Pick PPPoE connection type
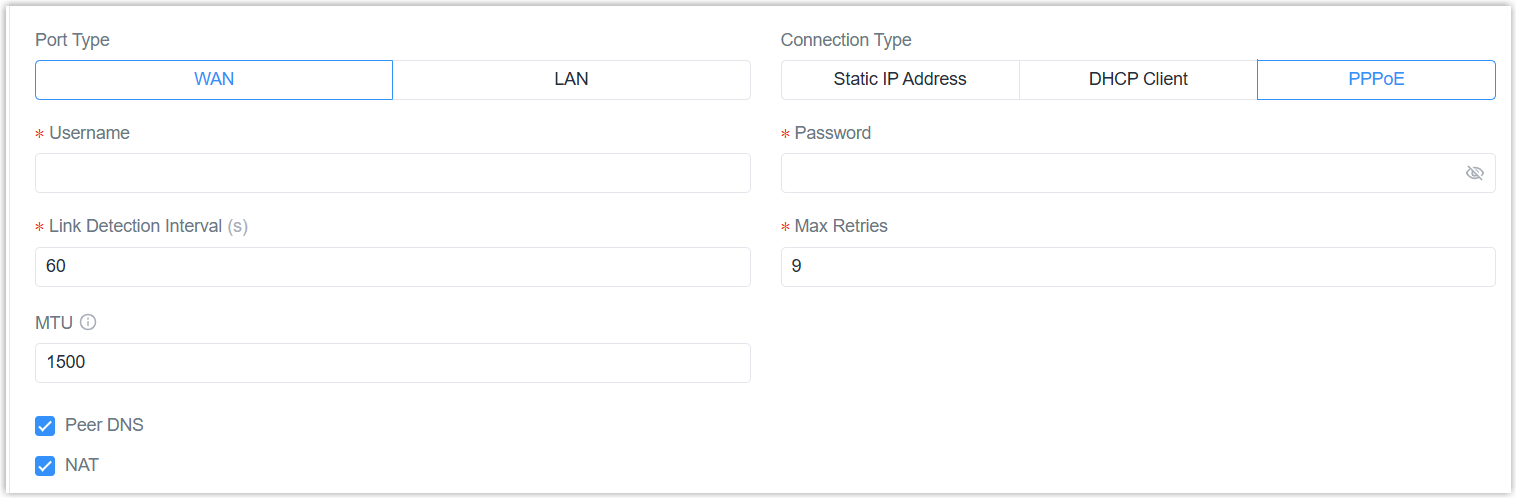 coord(1376,80)
